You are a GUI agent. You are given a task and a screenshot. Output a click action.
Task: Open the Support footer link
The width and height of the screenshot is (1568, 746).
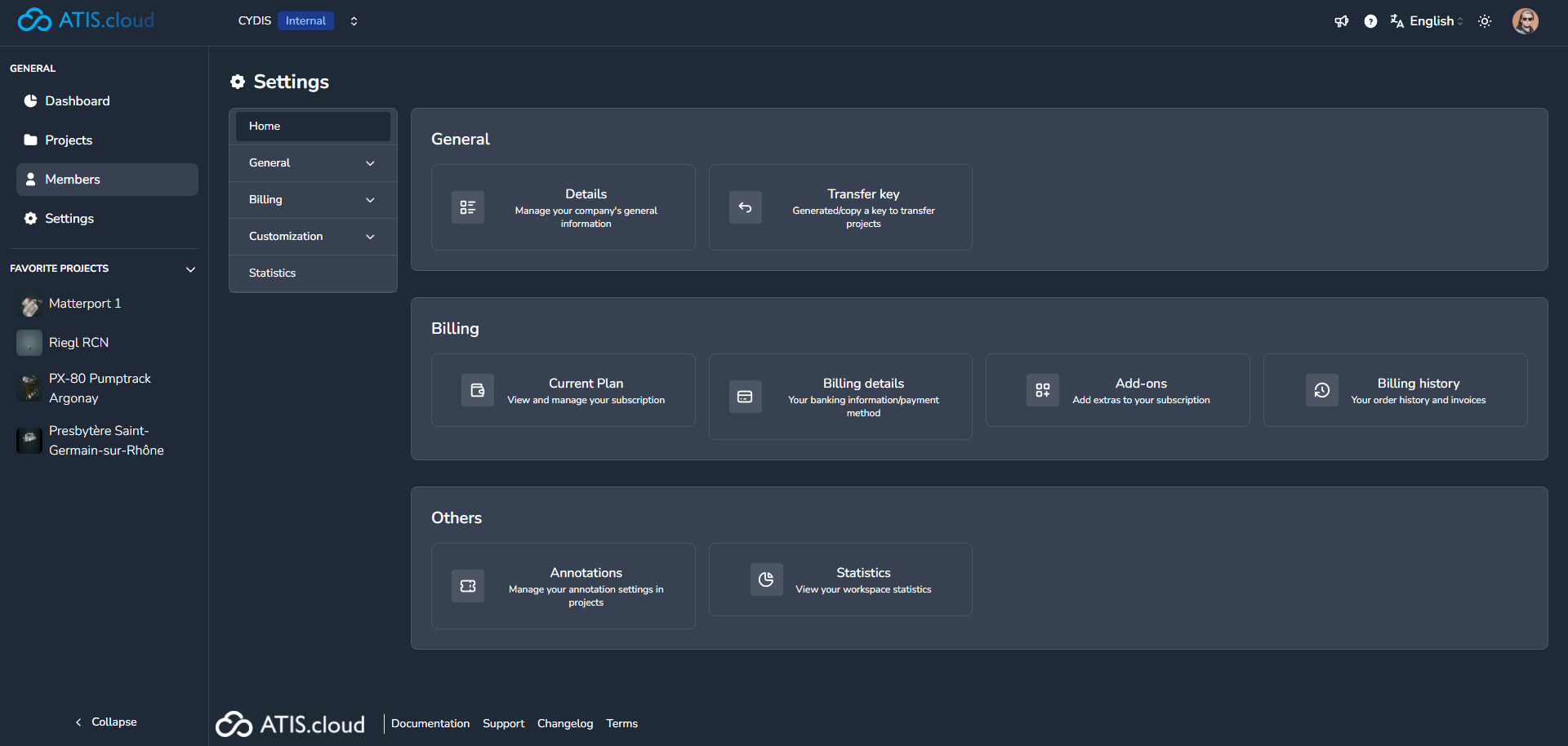503,724
